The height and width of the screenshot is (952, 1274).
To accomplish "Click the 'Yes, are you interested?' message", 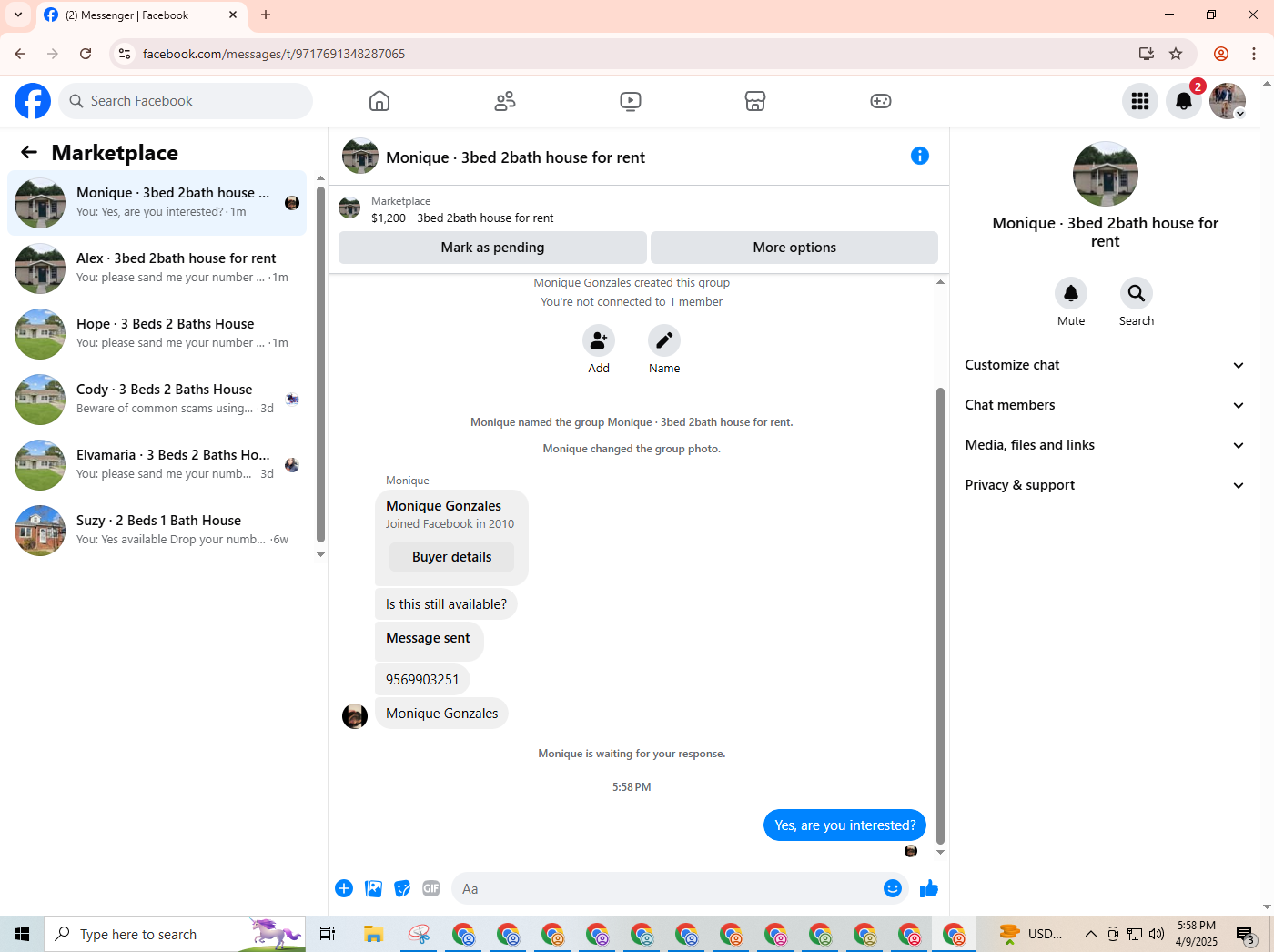I will [844, 825].
